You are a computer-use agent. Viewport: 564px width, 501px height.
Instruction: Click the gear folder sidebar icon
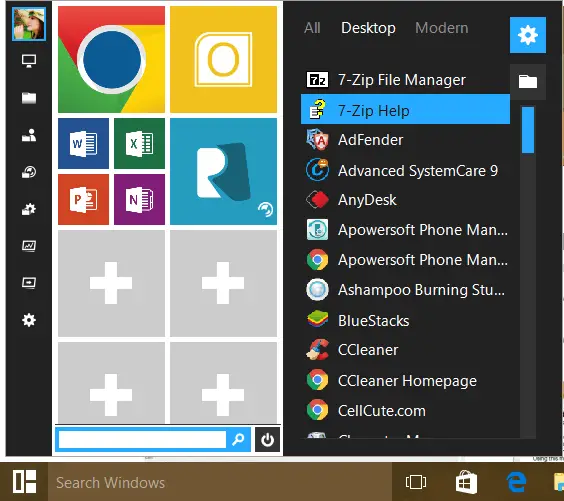[29, 209]
